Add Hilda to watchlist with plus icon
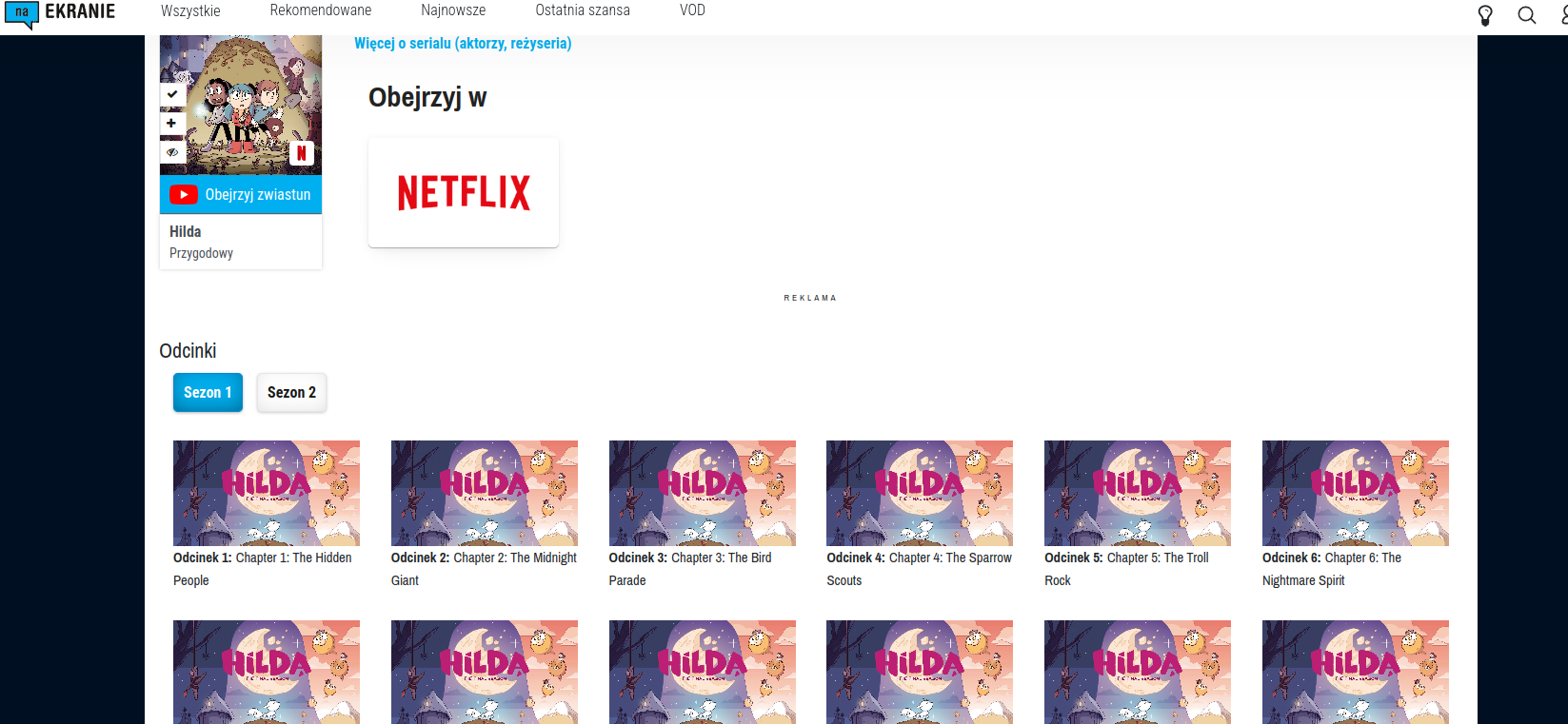1568x724 pixels. (171, 123)
